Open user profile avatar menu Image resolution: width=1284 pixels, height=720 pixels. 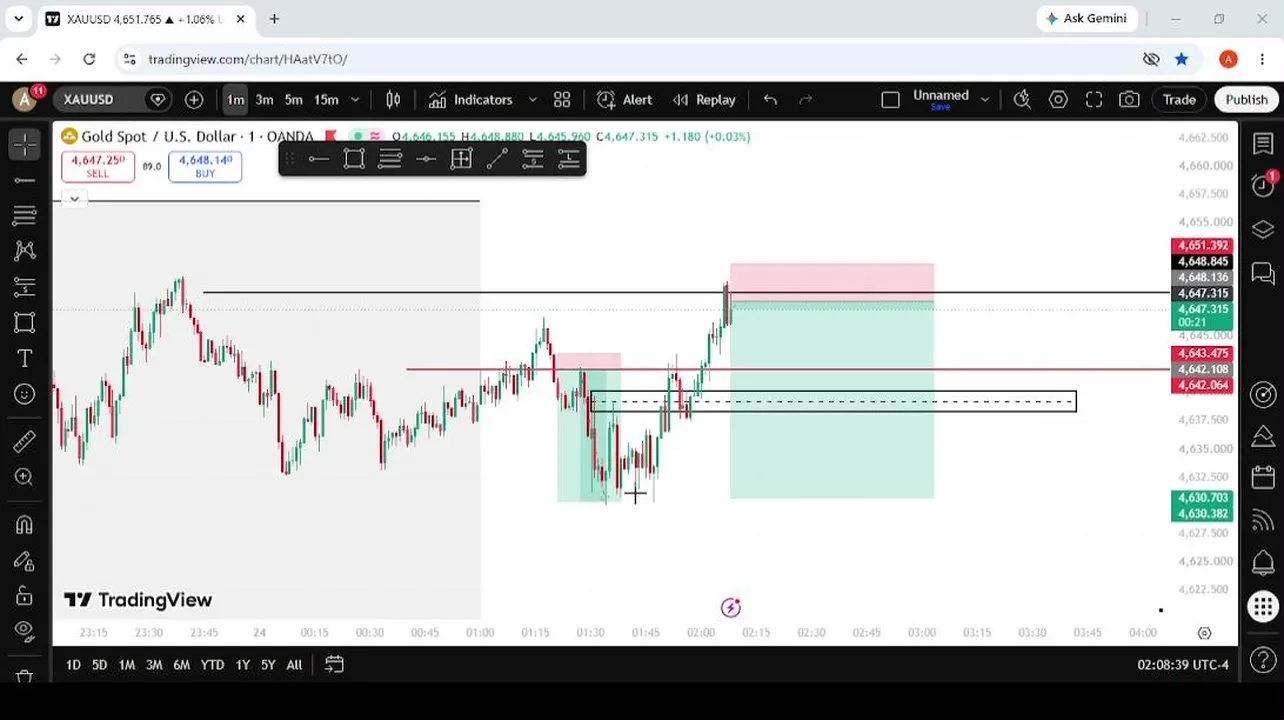(25, 99)
